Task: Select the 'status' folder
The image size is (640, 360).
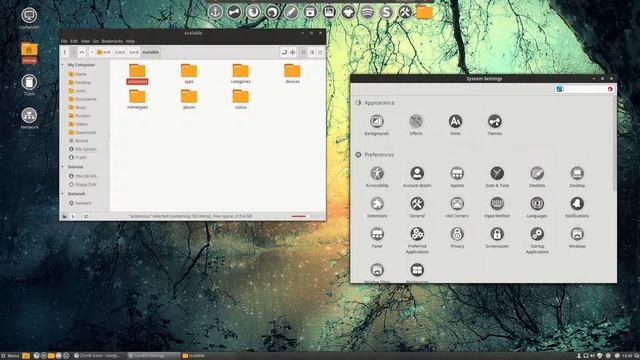Action: coord(240,99)
